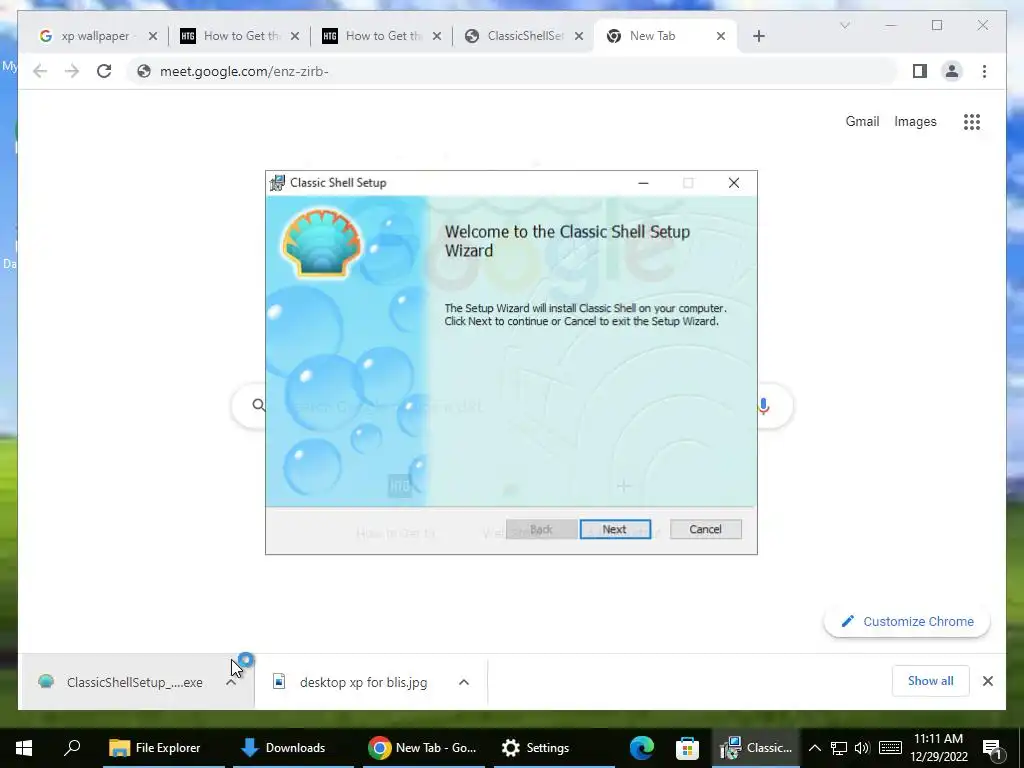Open Settings from taskbar
1024x768 pixels.
554,748
